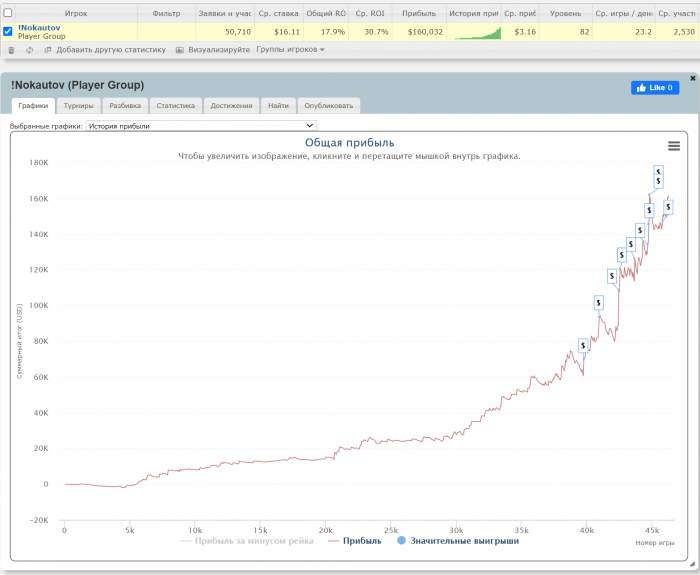Expand the Группы игроков dropdown
Image resolution: width=700 pixels, height=575 pixels.
(x=291, y=49)
